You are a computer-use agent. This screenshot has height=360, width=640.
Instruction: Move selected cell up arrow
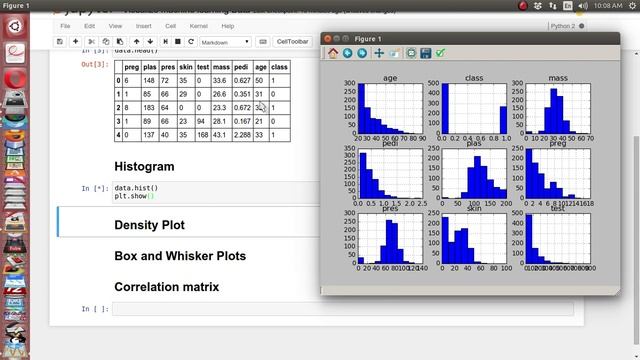click(x=136, y=42)
